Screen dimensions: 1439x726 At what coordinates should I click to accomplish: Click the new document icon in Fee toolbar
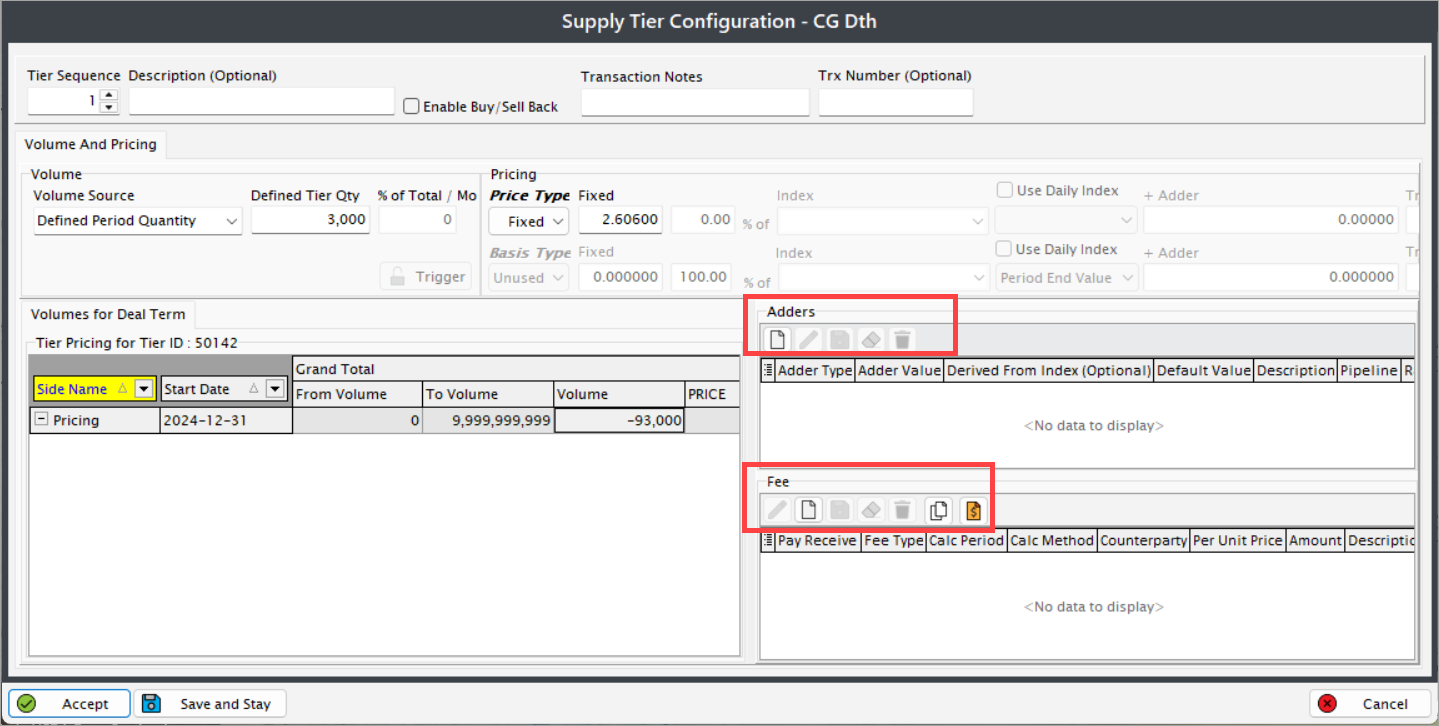(x=808, y=510)
